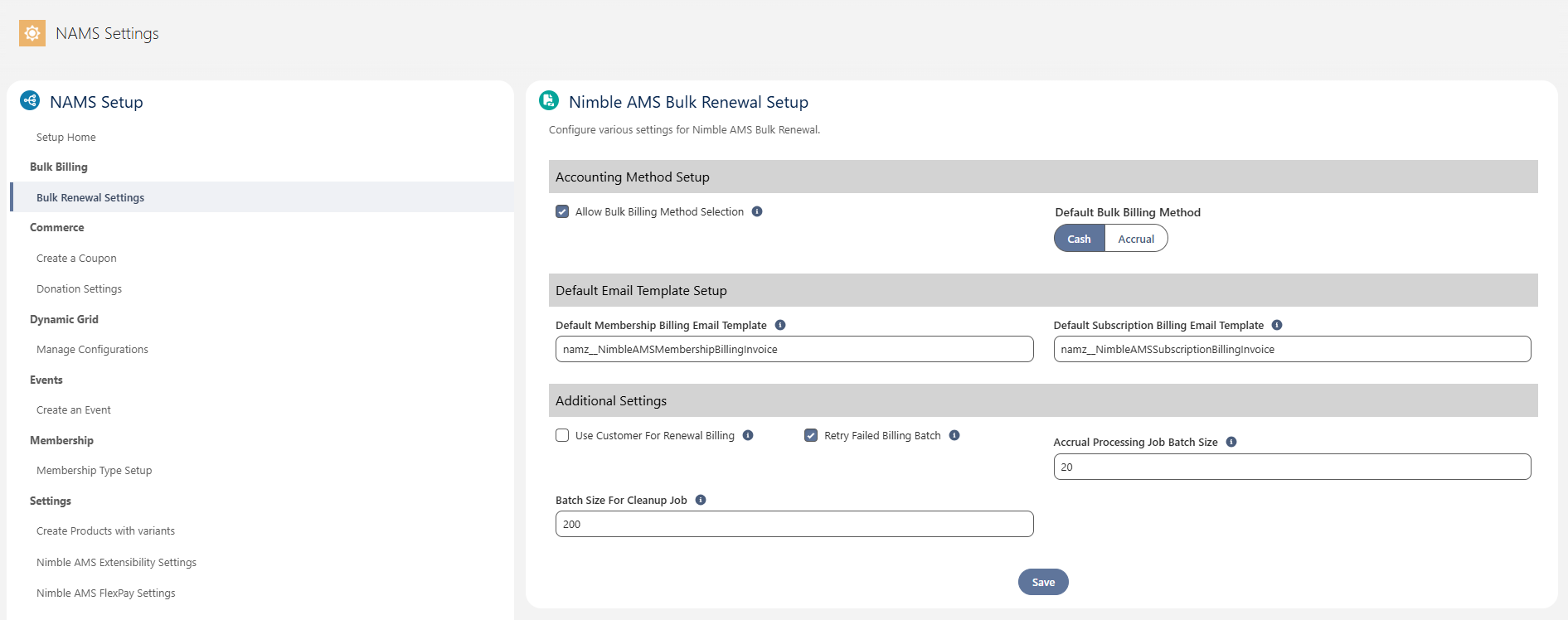Show info for Retry Failed Billing Batch
This screenshot has height=620, width=1568.
coord(954,435)
